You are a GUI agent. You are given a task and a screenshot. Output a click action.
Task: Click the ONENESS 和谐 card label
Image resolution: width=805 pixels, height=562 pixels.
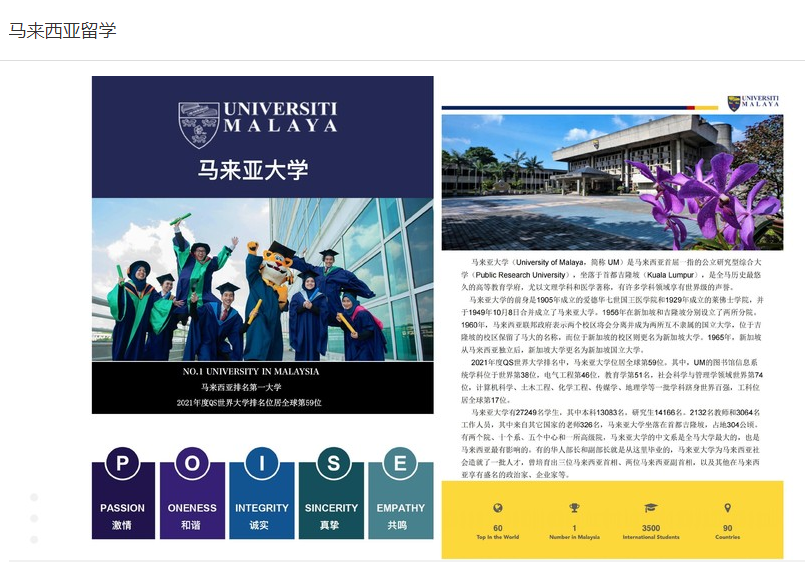[192, 516]
